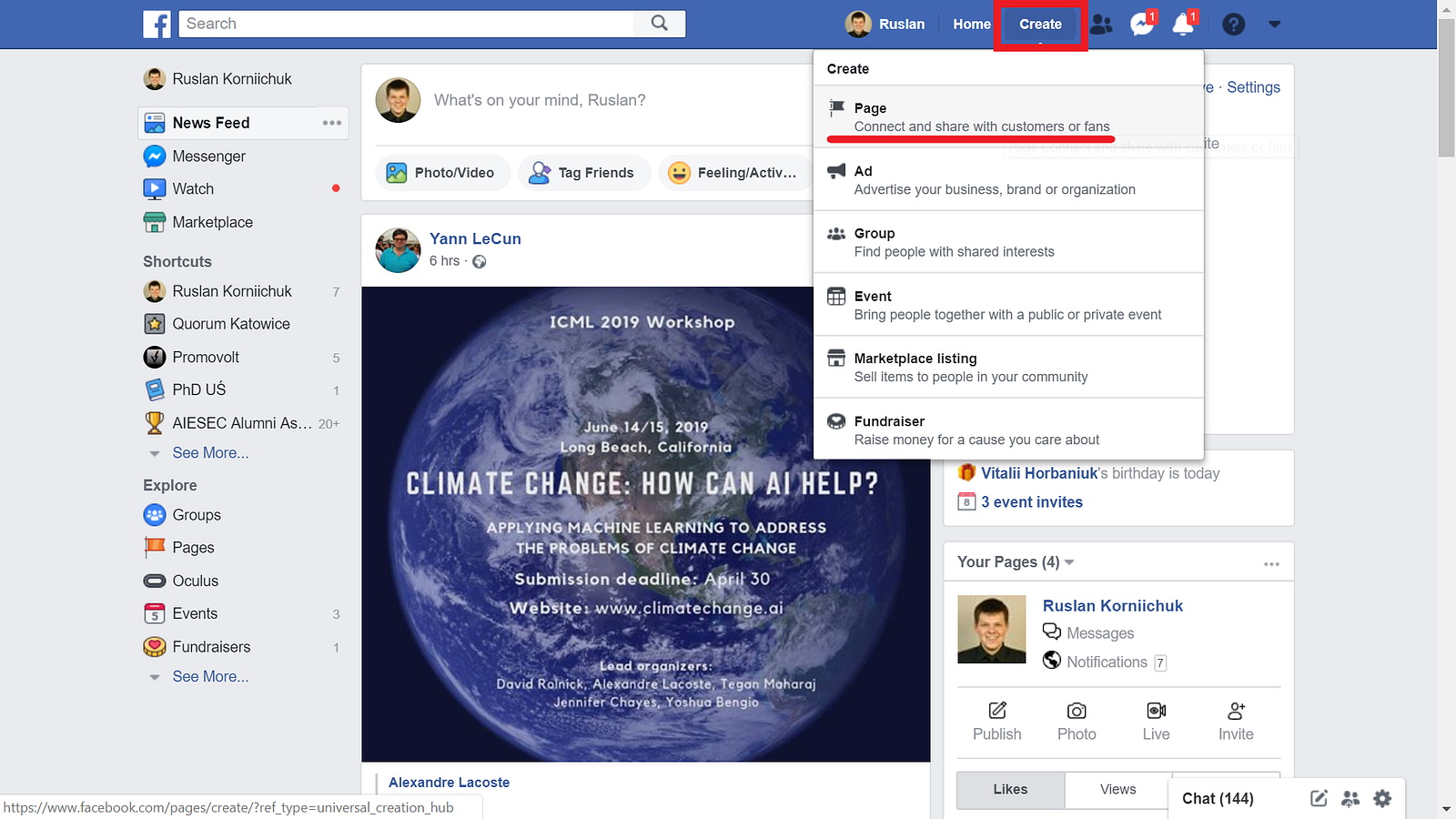Select Ad in the Create menu
This screenshot has width=1456, height=819.
click(1008, 180)
